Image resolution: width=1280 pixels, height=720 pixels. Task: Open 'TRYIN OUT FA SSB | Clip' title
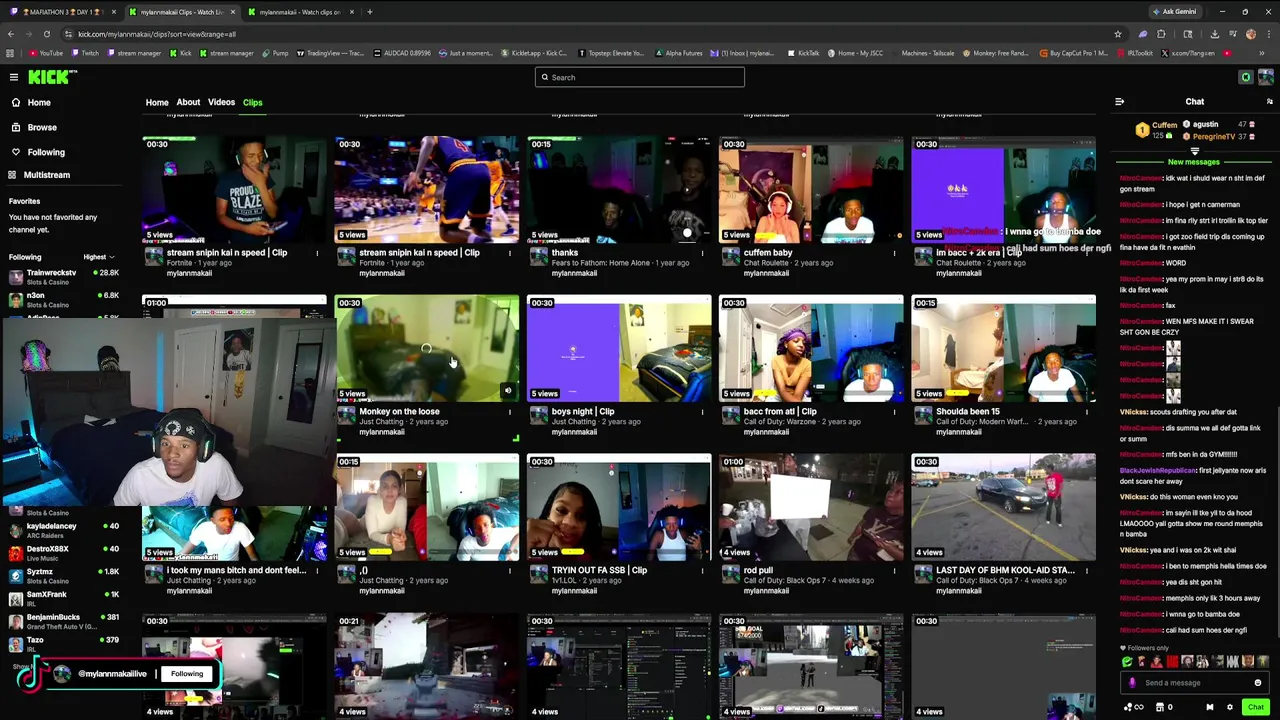[599, 570]
